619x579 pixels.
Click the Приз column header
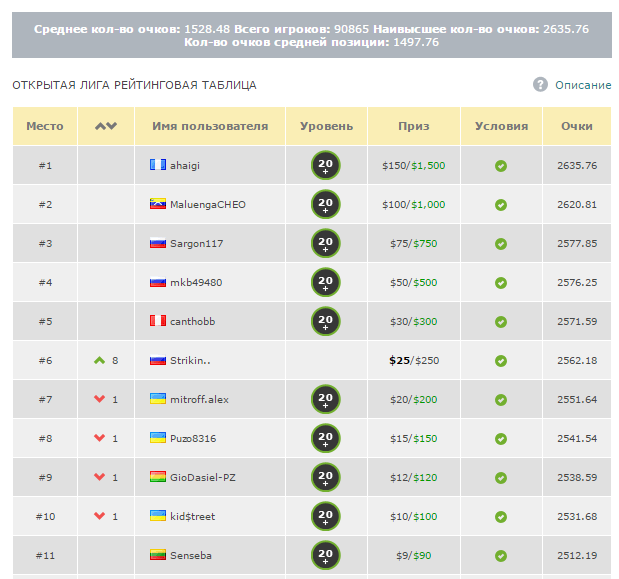(413, 126)
